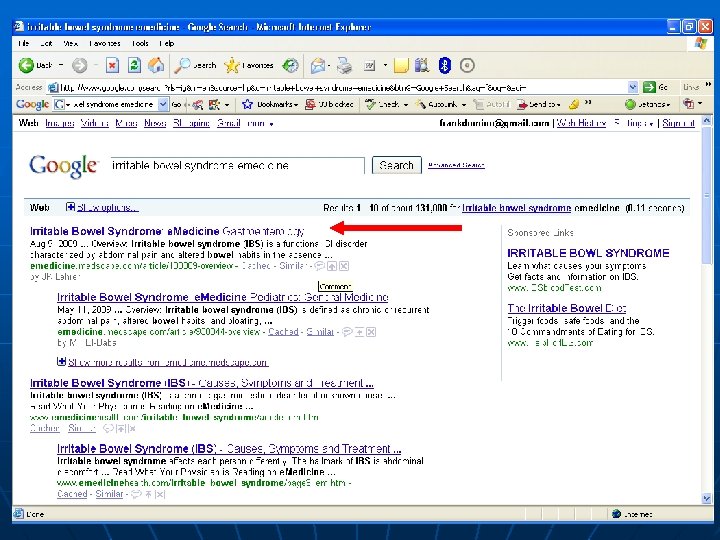
Task: Open the Web History link
Action: click(x=581, y=123)
